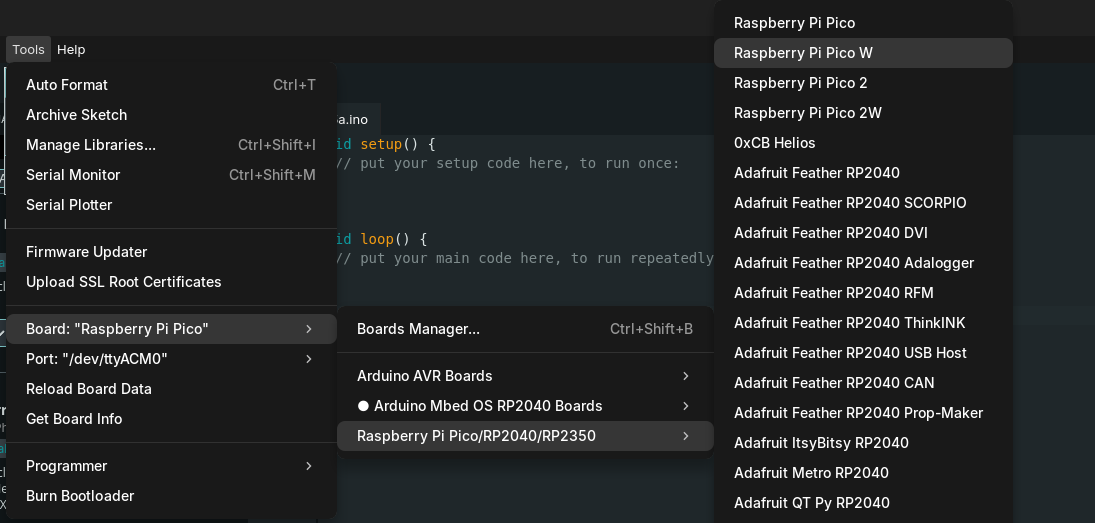
Task: Pick Adafruit Feather RP2040 DVI
Action: pos(863,233)
